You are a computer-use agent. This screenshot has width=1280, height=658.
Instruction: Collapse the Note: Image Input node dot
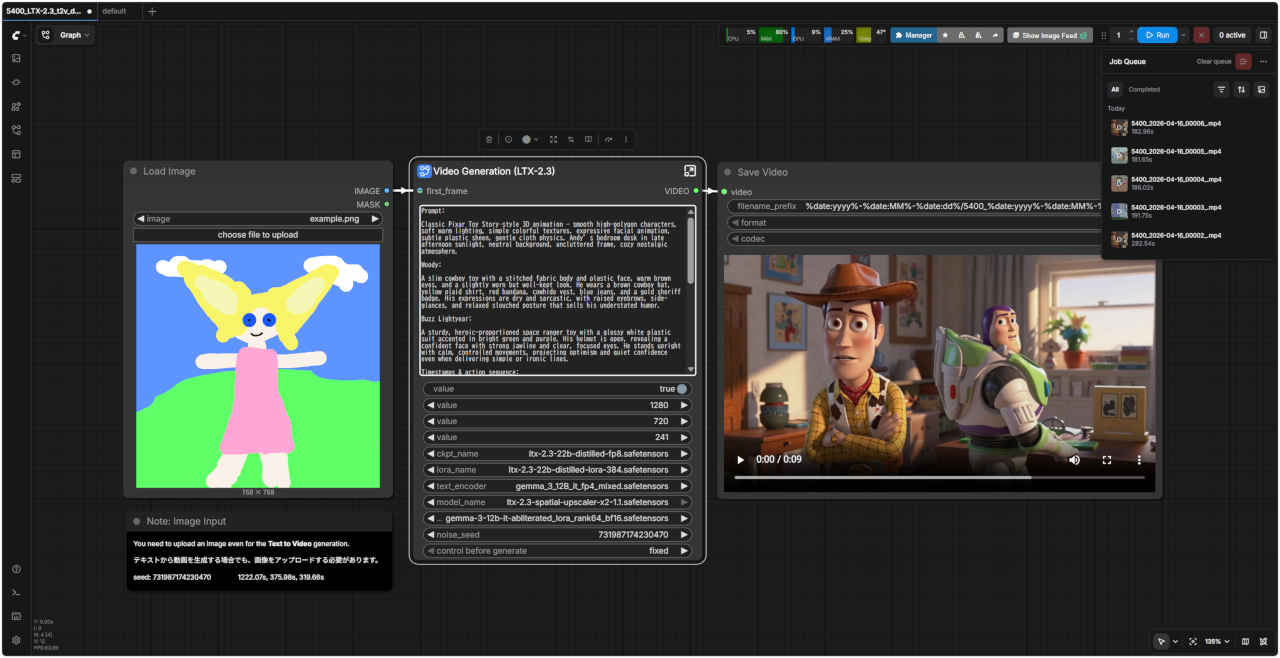[136, 521]
